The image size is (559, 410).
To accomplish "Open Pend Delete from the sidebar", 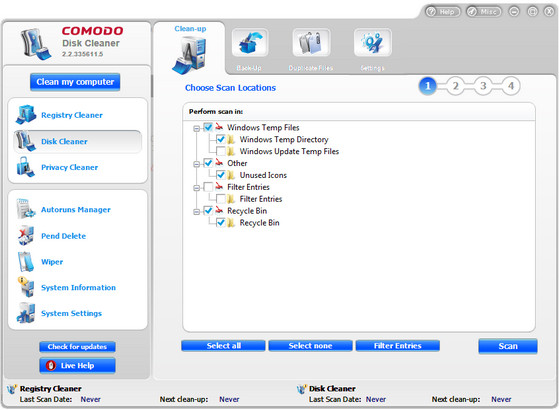I will coord(63,236).
